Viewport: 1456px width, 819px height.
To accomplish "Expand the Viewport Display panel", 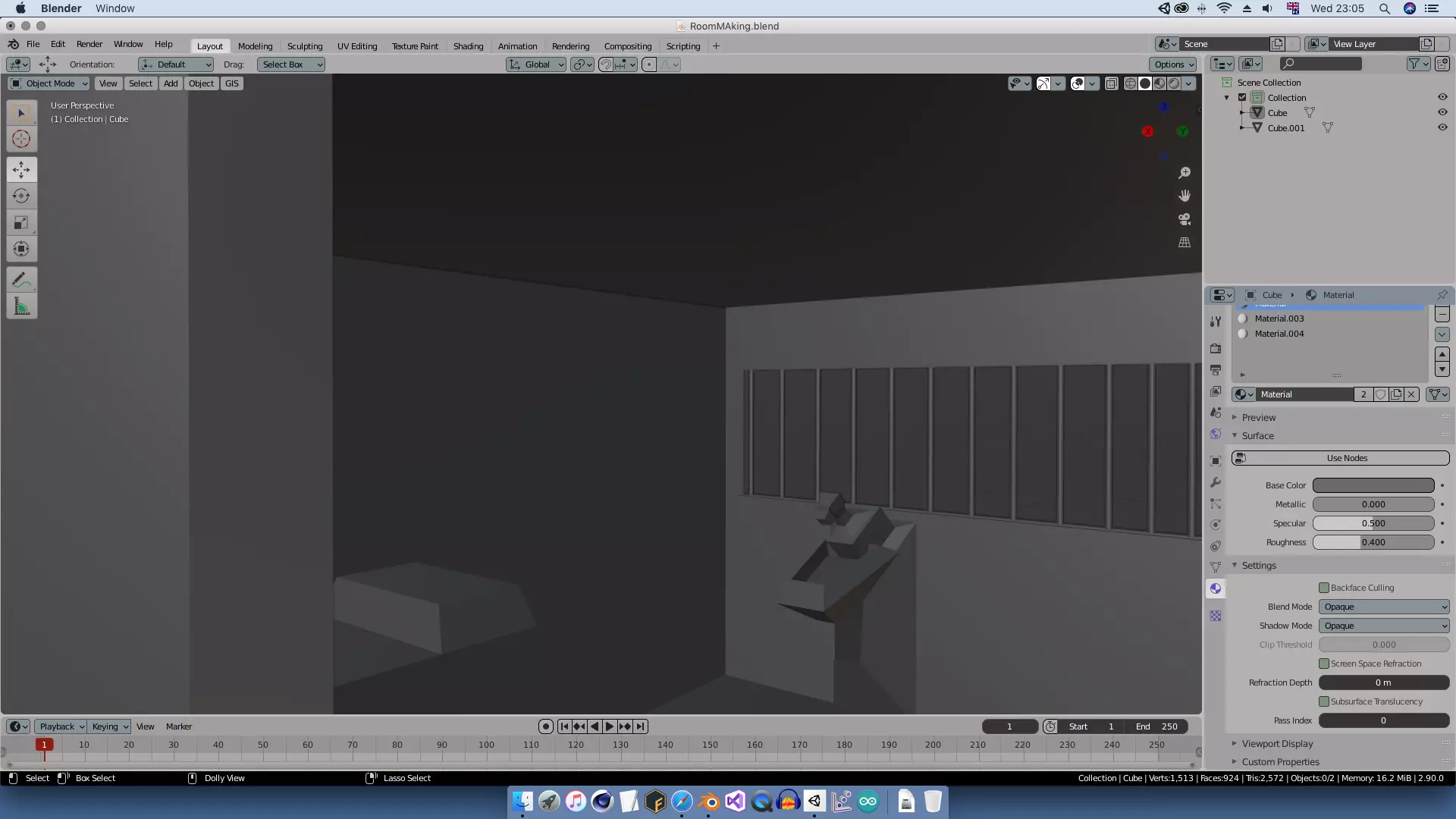I will [x=1277, y=744].
